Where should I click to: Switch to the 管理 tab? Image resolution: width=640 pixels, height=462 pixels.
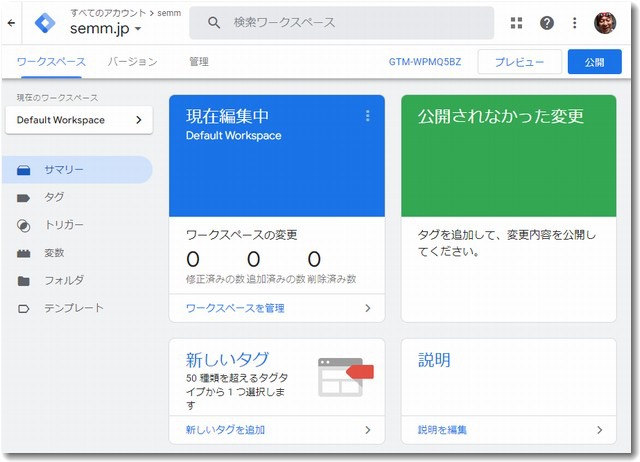(x=199, y=62)
